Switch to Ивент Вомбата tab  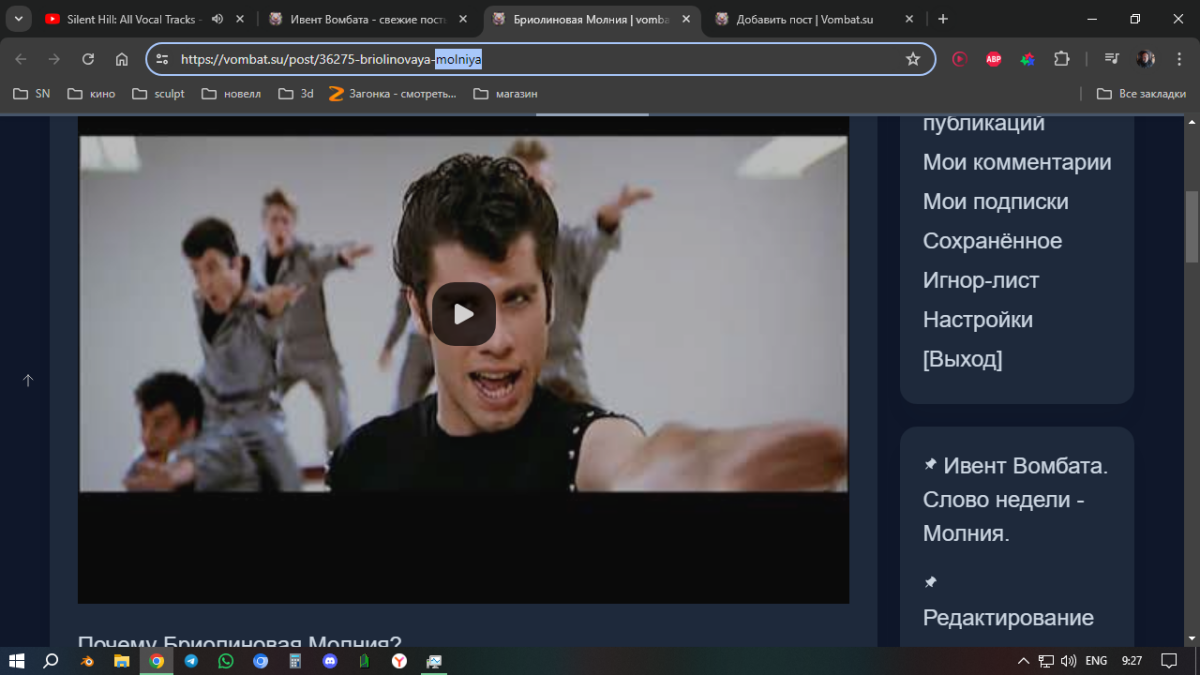tap(368, 19)
